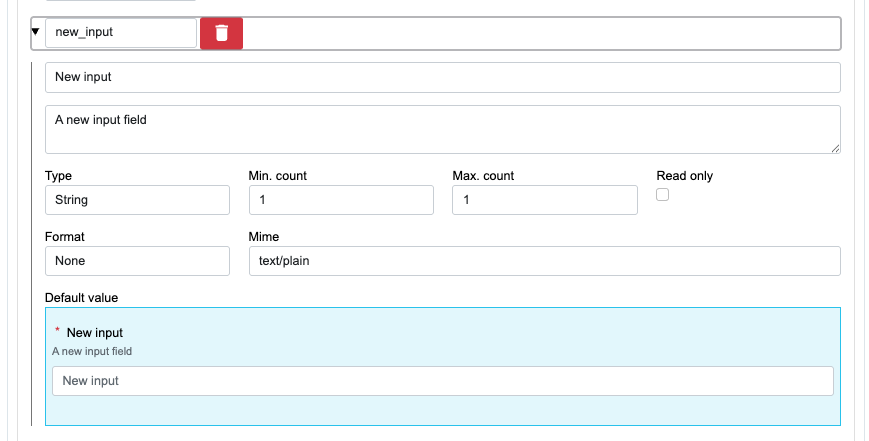The image size is (869, 441).
Task: Click the 'Read only' label
Action: [x=684, y=176]
